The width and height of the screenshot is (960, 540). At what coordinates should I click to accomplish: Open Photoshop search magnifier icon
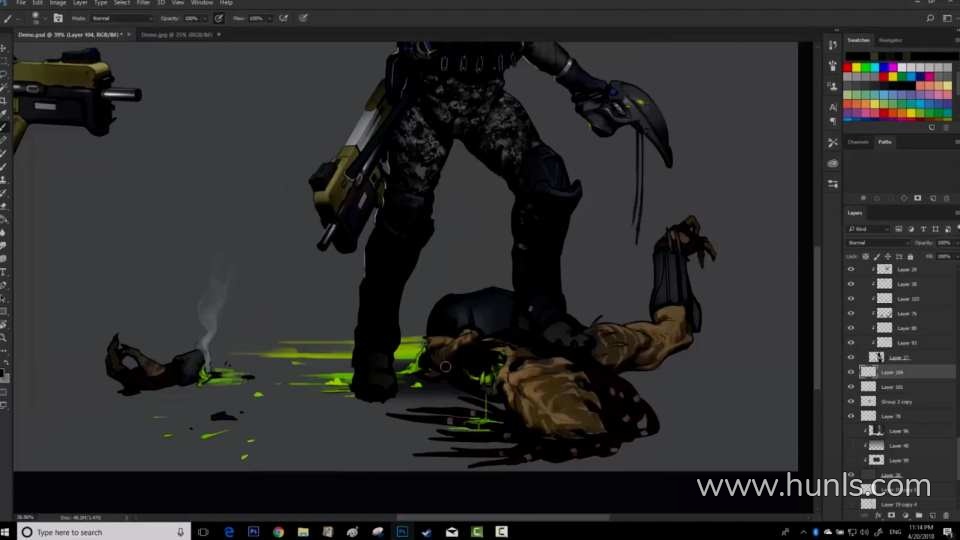930,18
